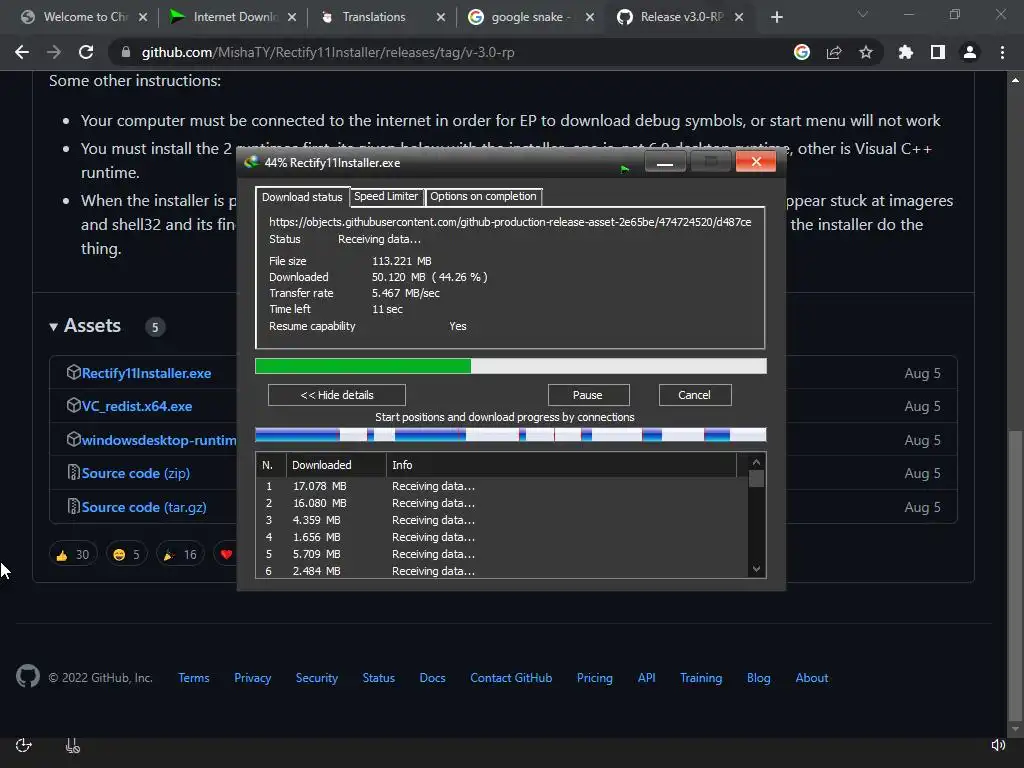Screen dimensions: 1024x768
Task: Click the bottom-left circular clock icon
Action: pos(24,745)
